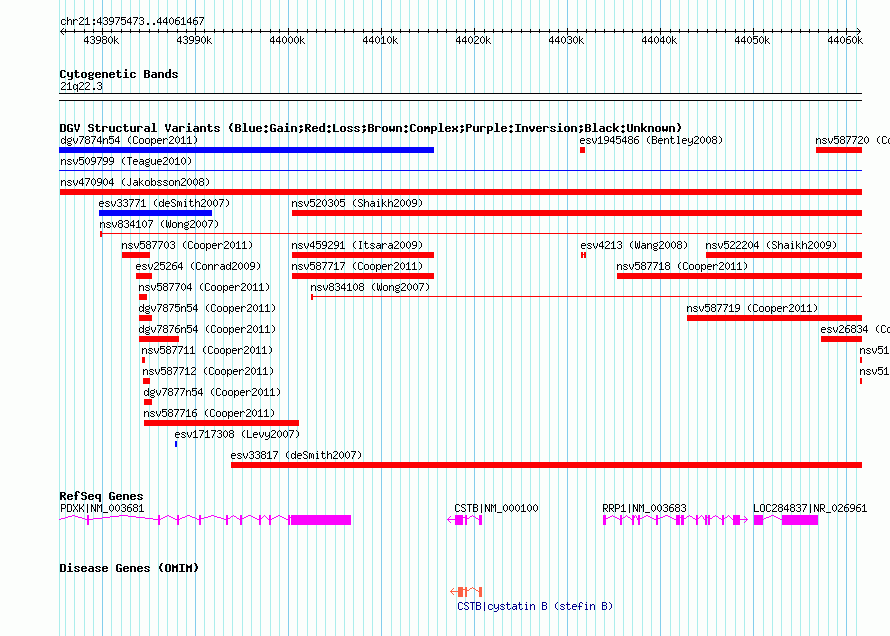Open the RRP1|NM_003683 gene label
The image size is (890, 636).
click(x=644, y=508)
